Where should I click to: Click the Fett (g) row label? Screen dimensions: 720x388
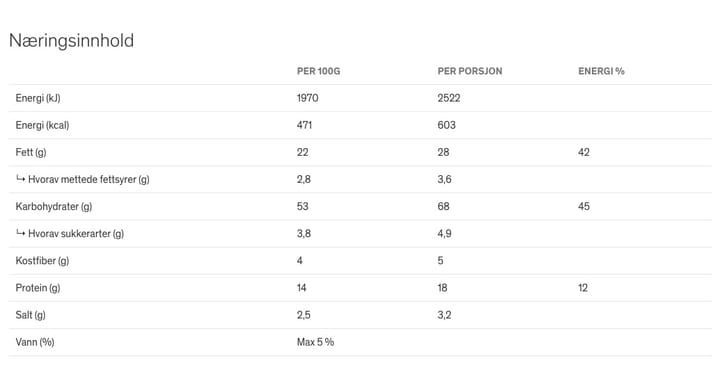[31, 152]
